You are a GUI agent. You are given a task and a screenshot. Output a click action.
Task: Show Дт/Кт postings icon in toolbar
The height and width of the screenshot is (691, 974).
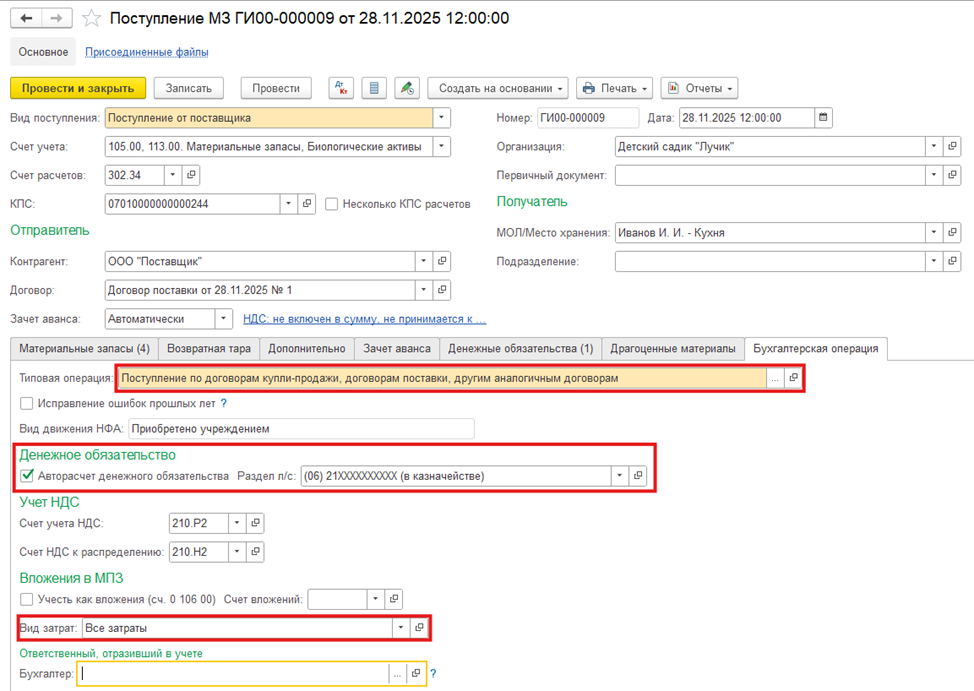coord(341,88)
